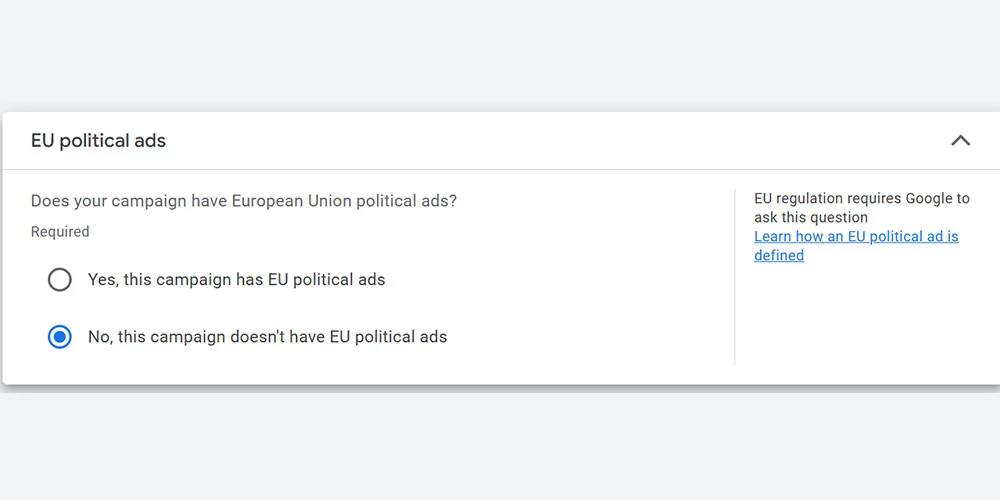The height and width of the screenshot is (500, 1000).
Task: Click the word "defined" in the help link
Action: click(779, 256)
